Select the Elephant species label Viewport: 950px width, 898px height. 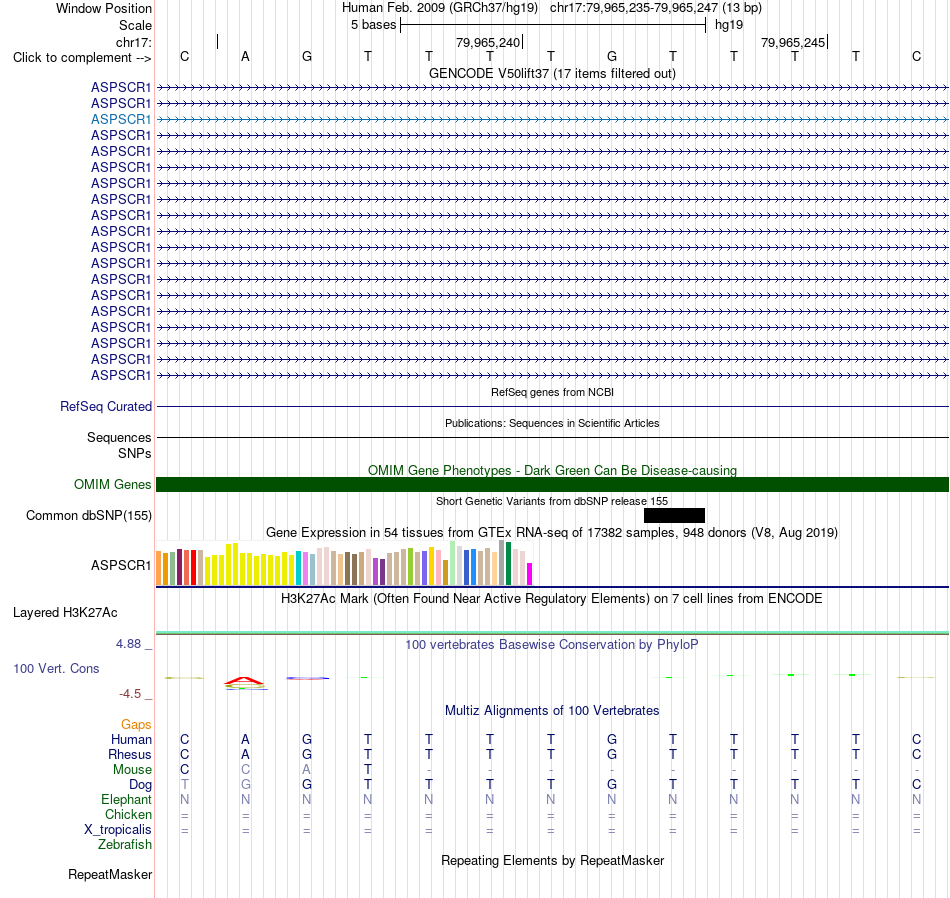(126, 800)
